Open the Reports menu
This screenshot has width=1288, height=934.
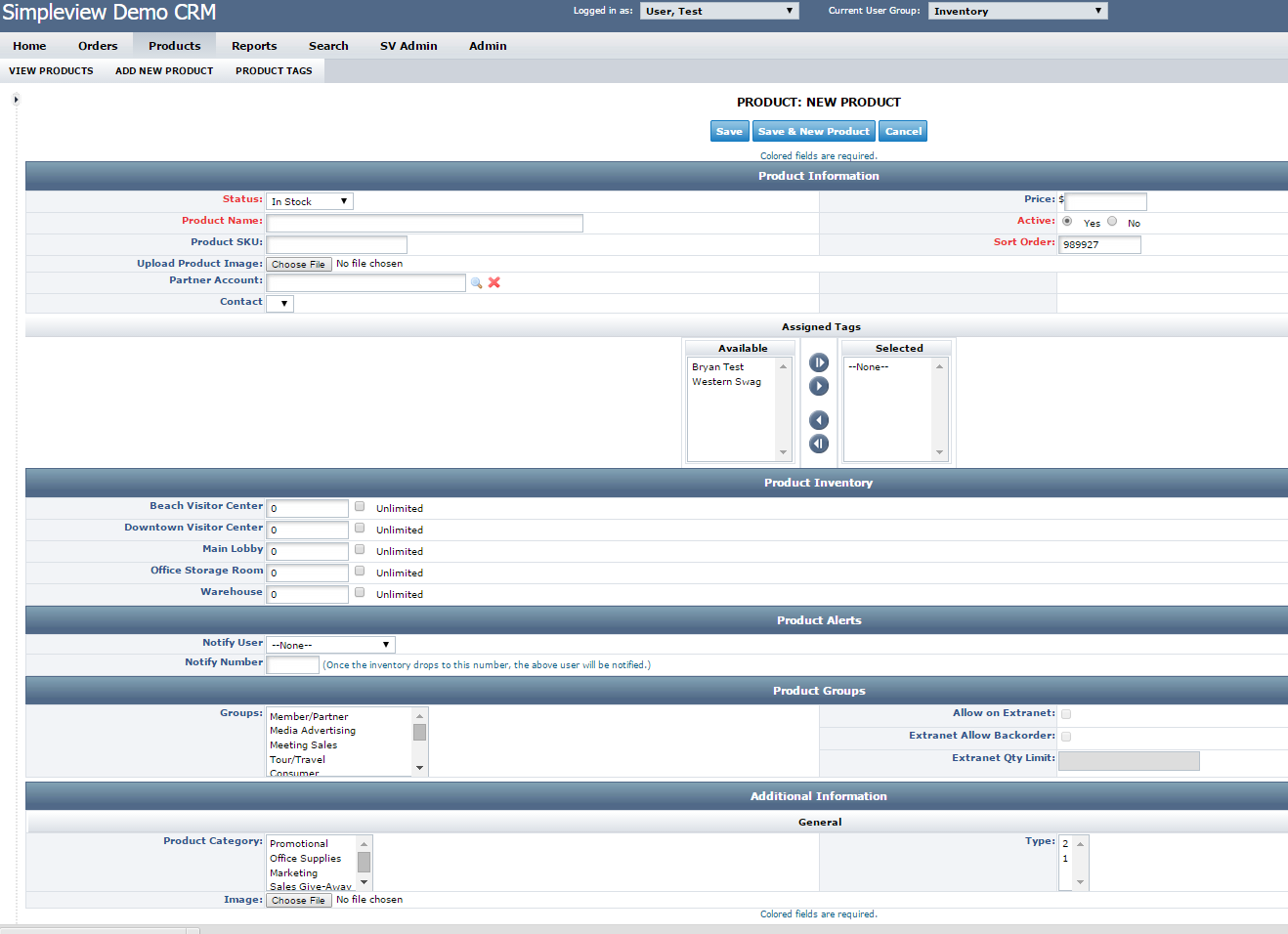254,46
